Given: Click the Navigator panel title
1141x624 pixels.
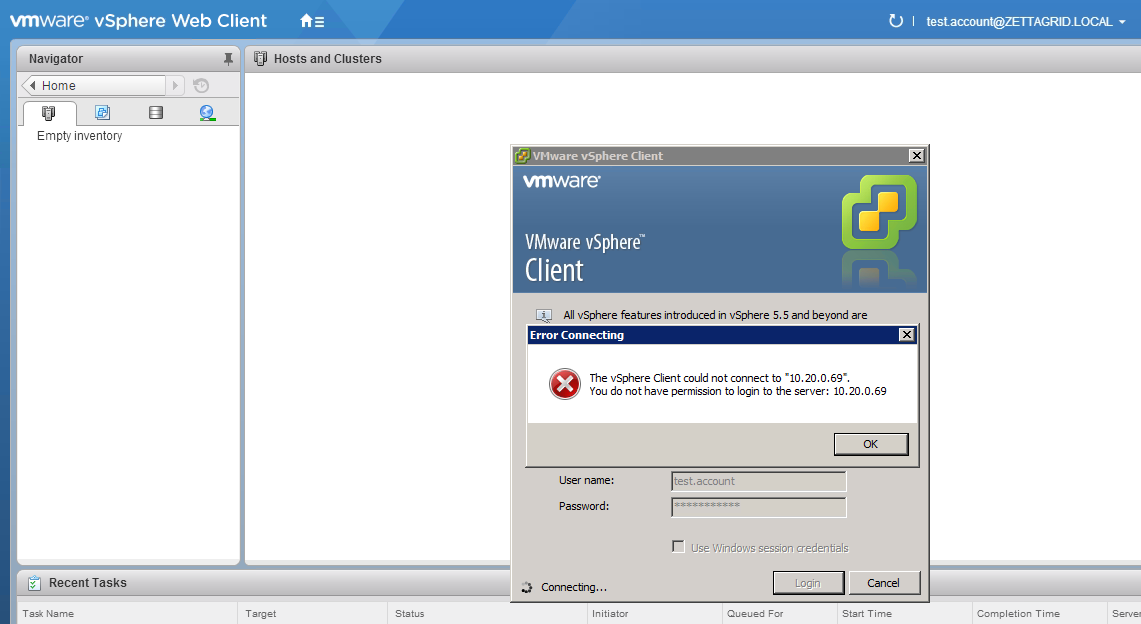Looking at the screenshot, I should point(56,59).
